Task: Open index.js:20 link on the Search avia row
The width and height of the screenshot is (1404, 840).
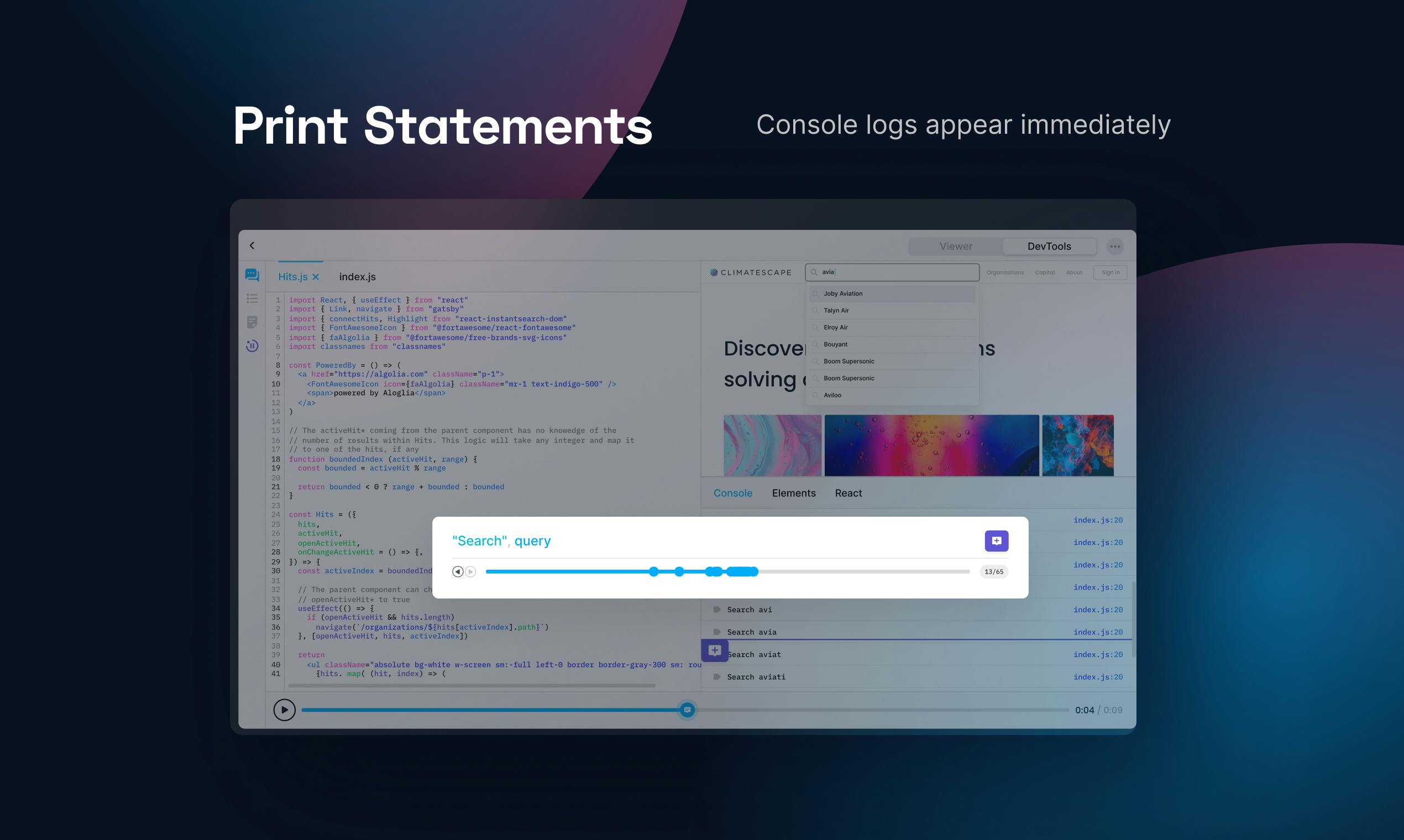Action: click(1098, 632)
